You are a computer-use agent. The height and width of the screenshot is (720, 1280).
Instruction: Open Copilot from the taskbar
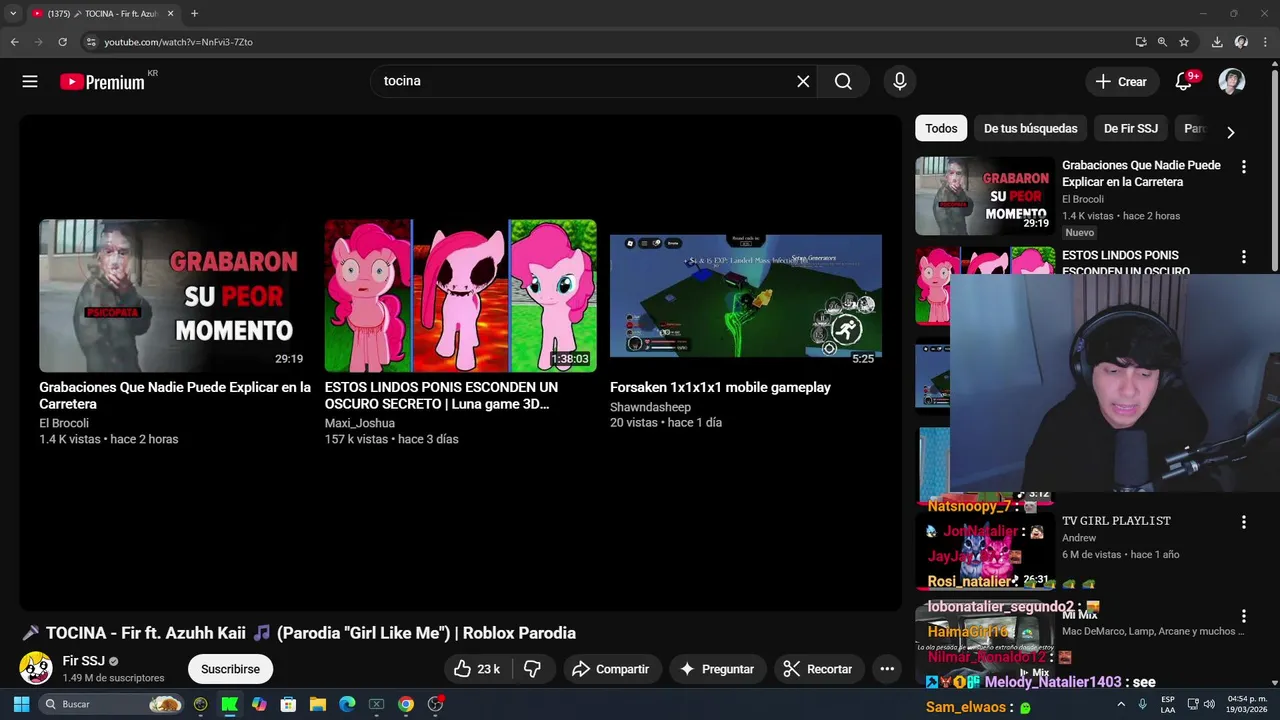259,704
